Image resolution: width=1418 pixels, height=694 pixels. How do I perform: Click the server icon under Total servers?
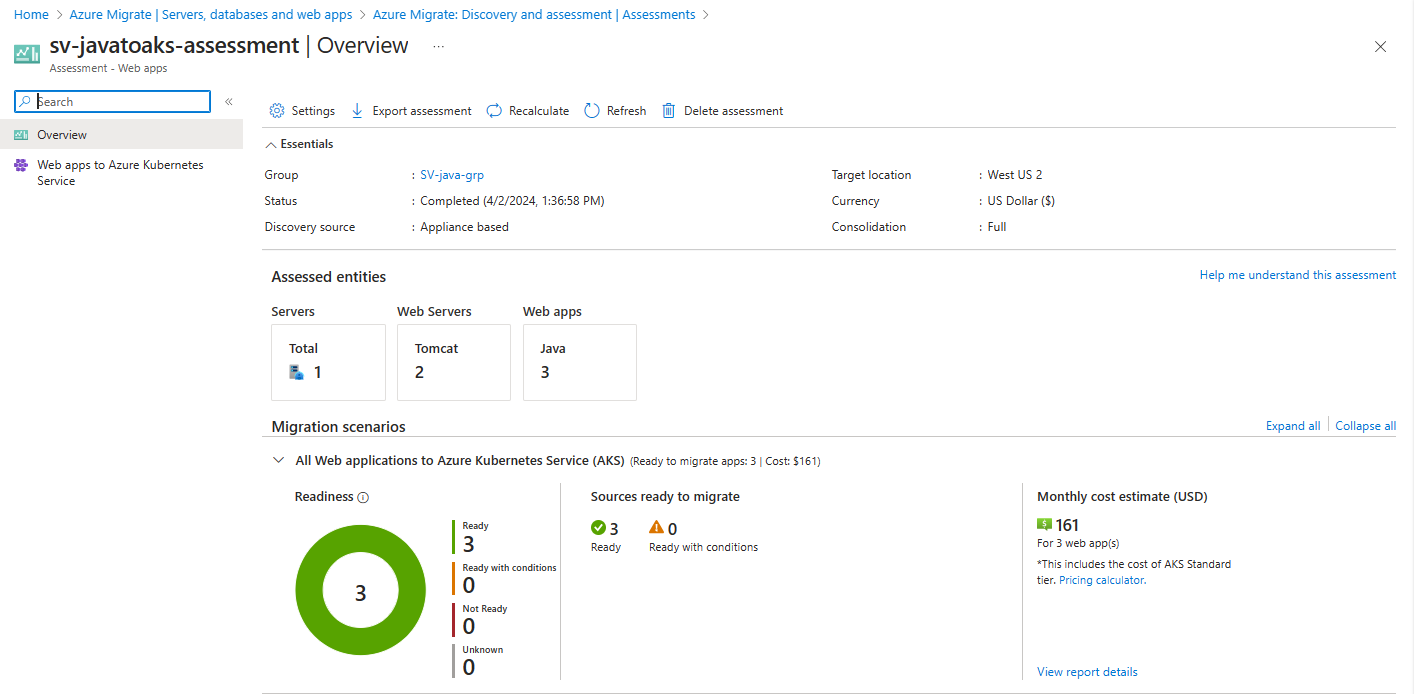coord(295,372)
